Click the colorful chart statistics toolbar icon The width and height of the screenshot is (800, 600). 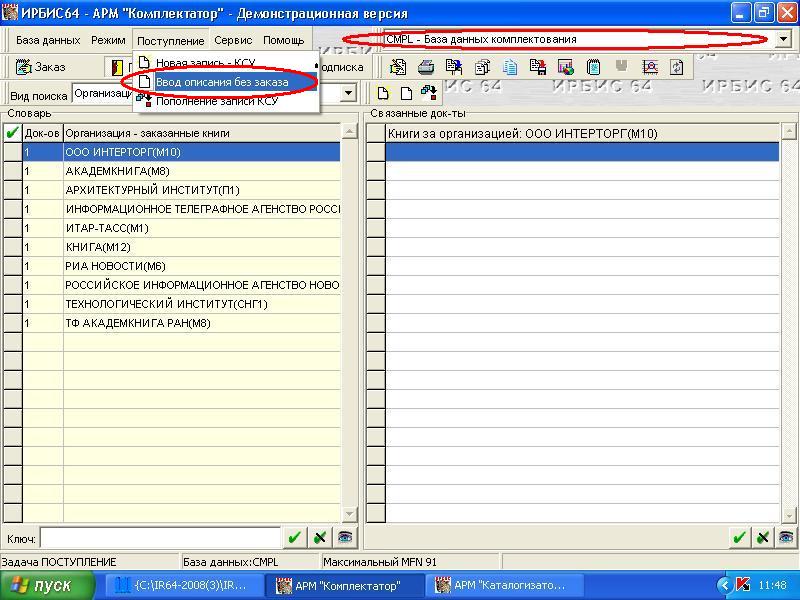click(566, 67)
